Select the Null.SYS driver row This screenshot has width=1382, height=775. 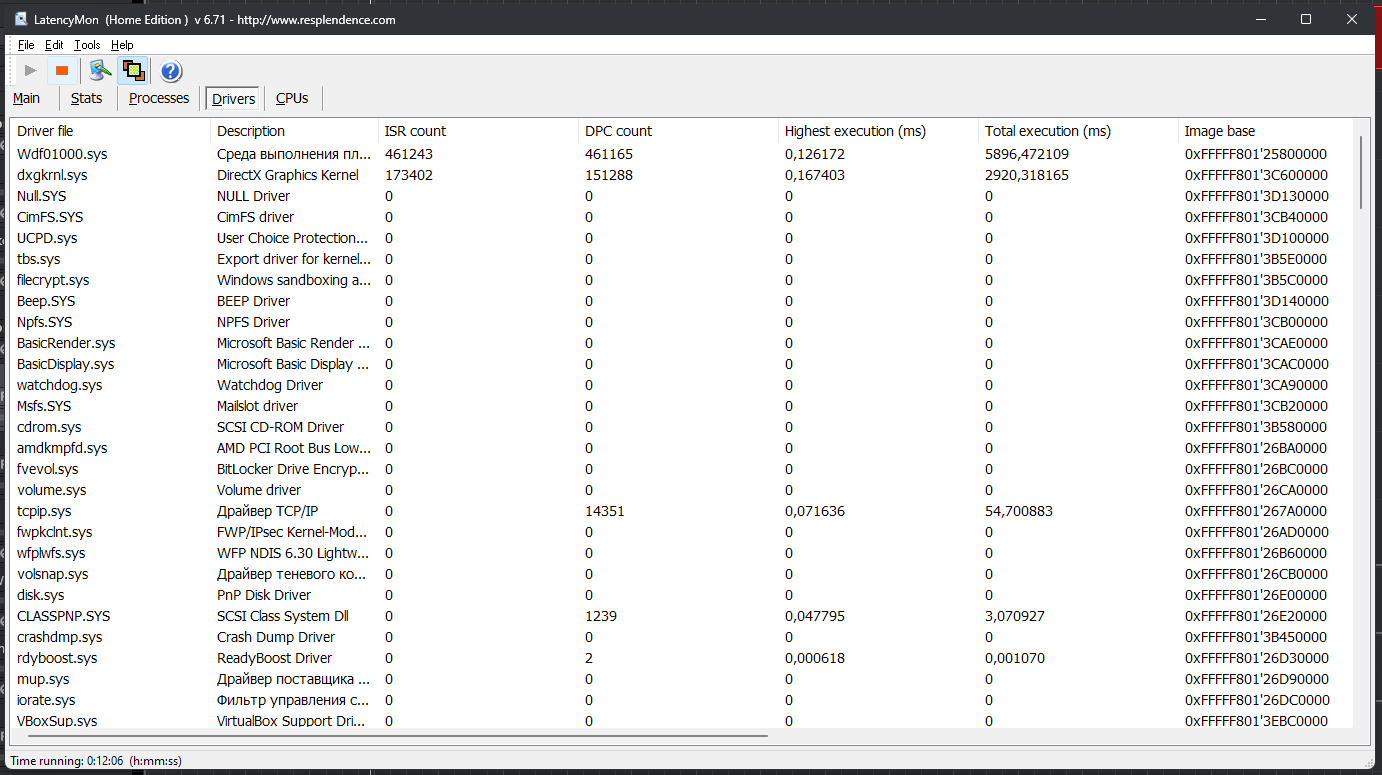coord(681,196)
